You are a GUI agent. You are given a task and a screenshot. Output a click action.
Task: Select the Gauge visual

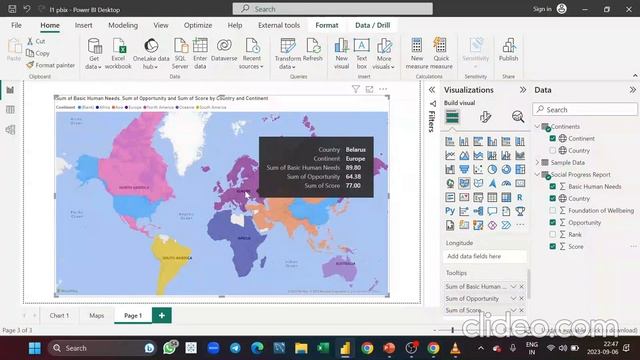click(506, 183)
